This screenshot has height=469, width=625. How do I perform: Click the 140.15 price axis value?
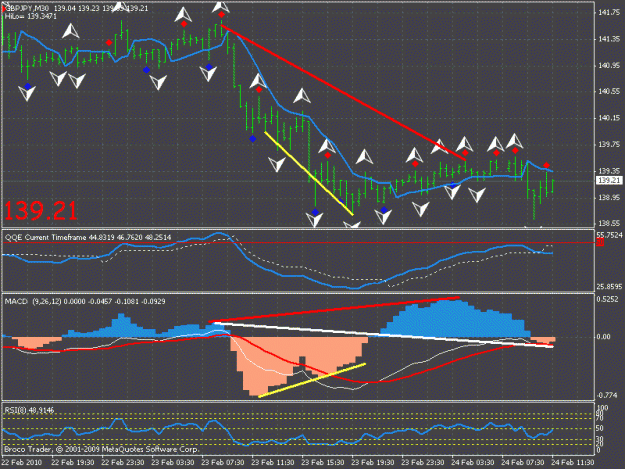click(x=609, y=118)
